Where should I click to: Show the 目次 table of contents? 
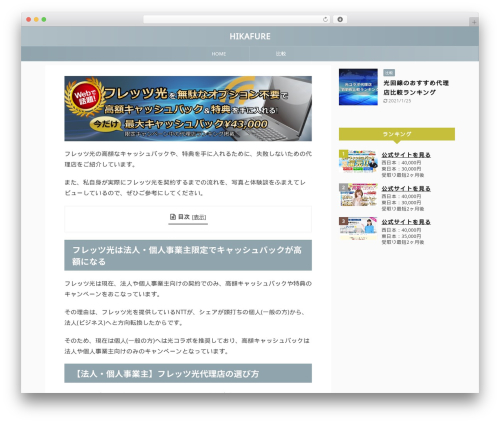point(199,217)
